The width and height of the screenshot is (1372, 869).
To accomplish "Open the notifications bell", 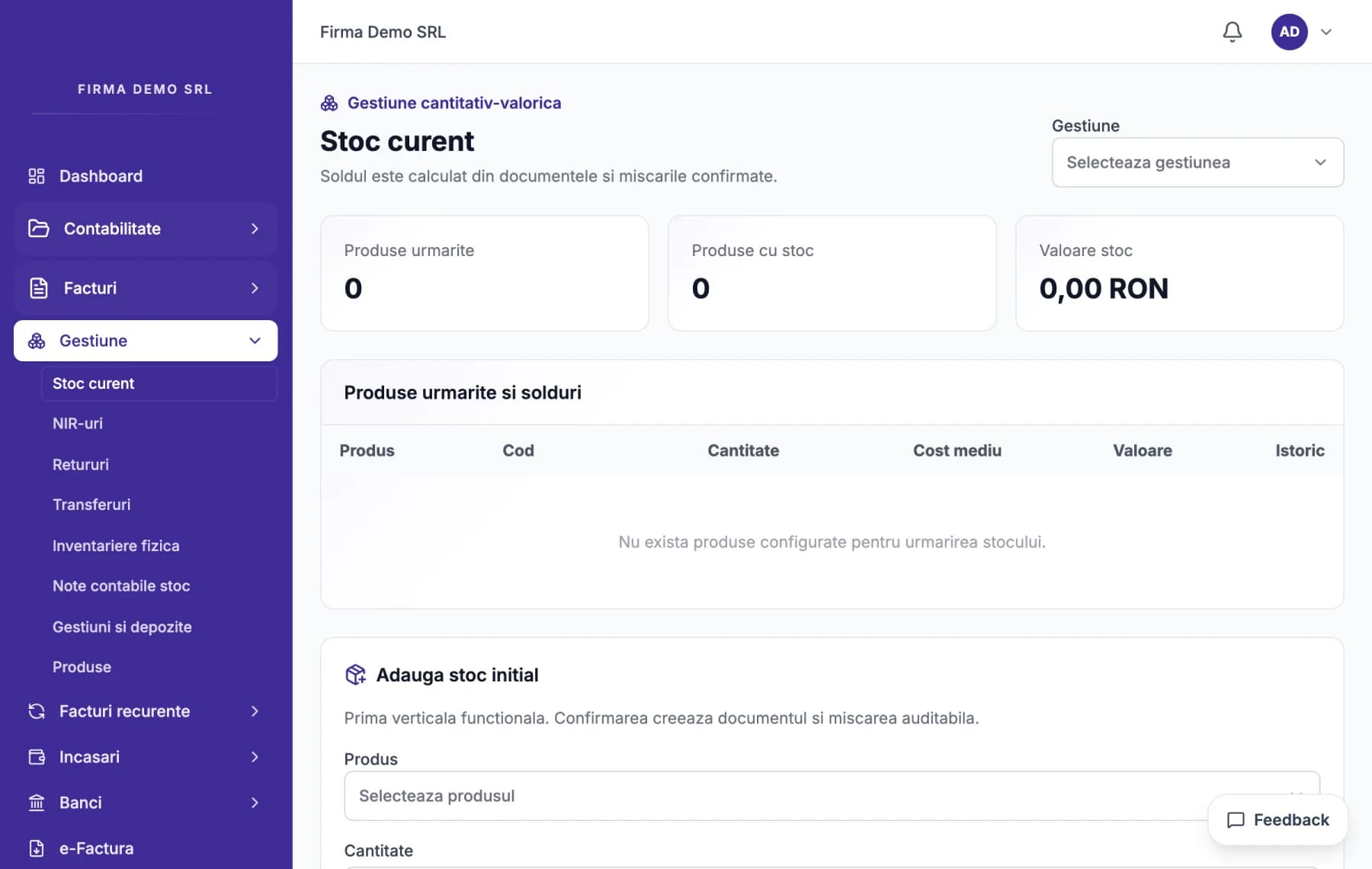I will point(1232,32).
